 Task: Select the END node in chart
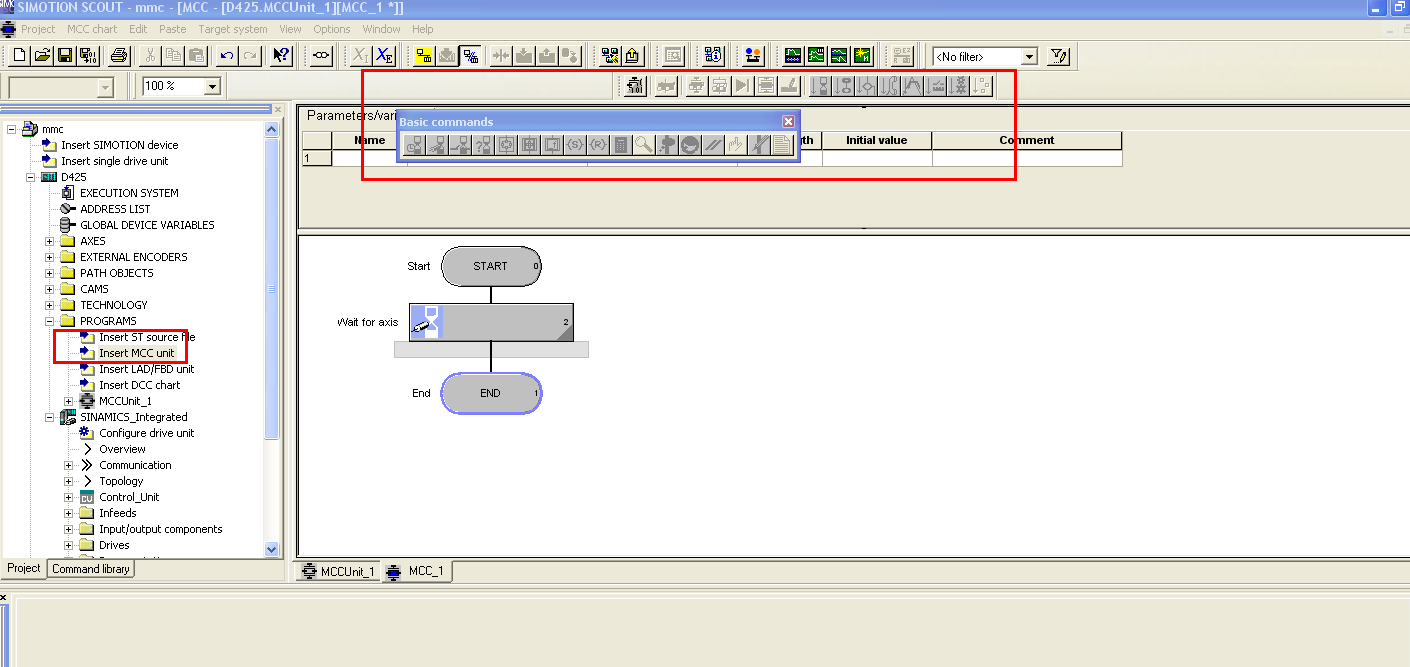click(491, 393)
